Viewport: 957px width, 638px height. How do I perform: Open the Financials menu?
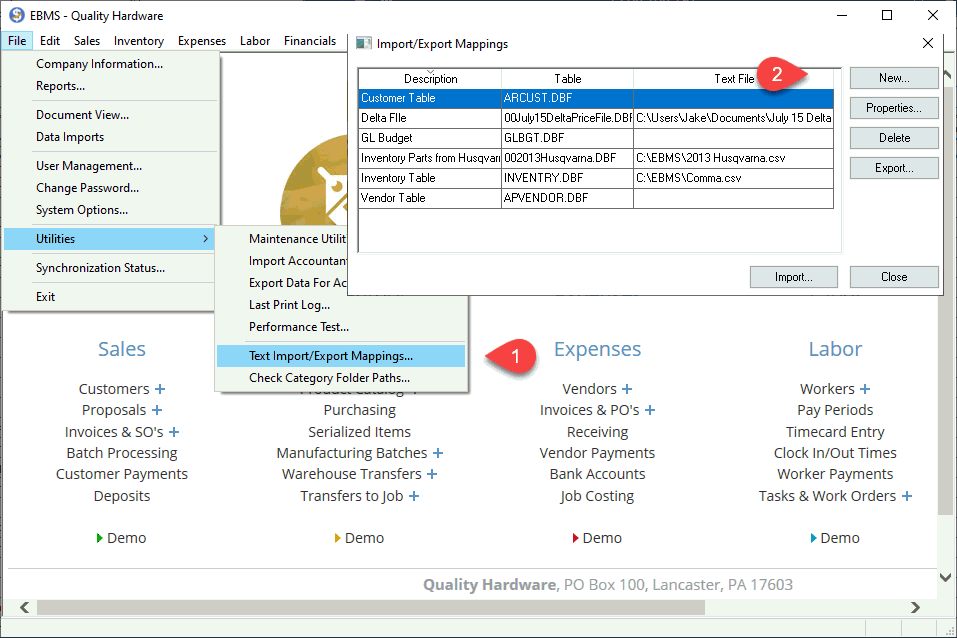coord(310,41)
